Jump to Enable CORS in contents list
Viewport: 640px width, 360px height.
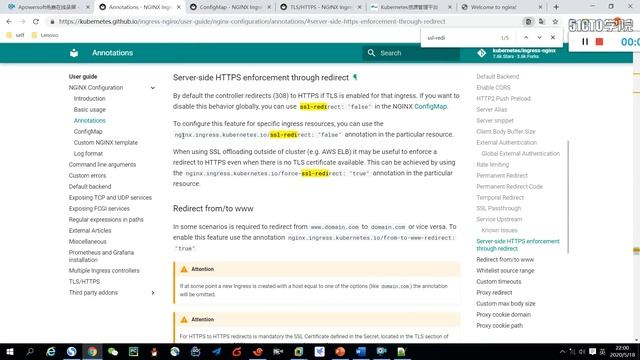click(493, 88)
